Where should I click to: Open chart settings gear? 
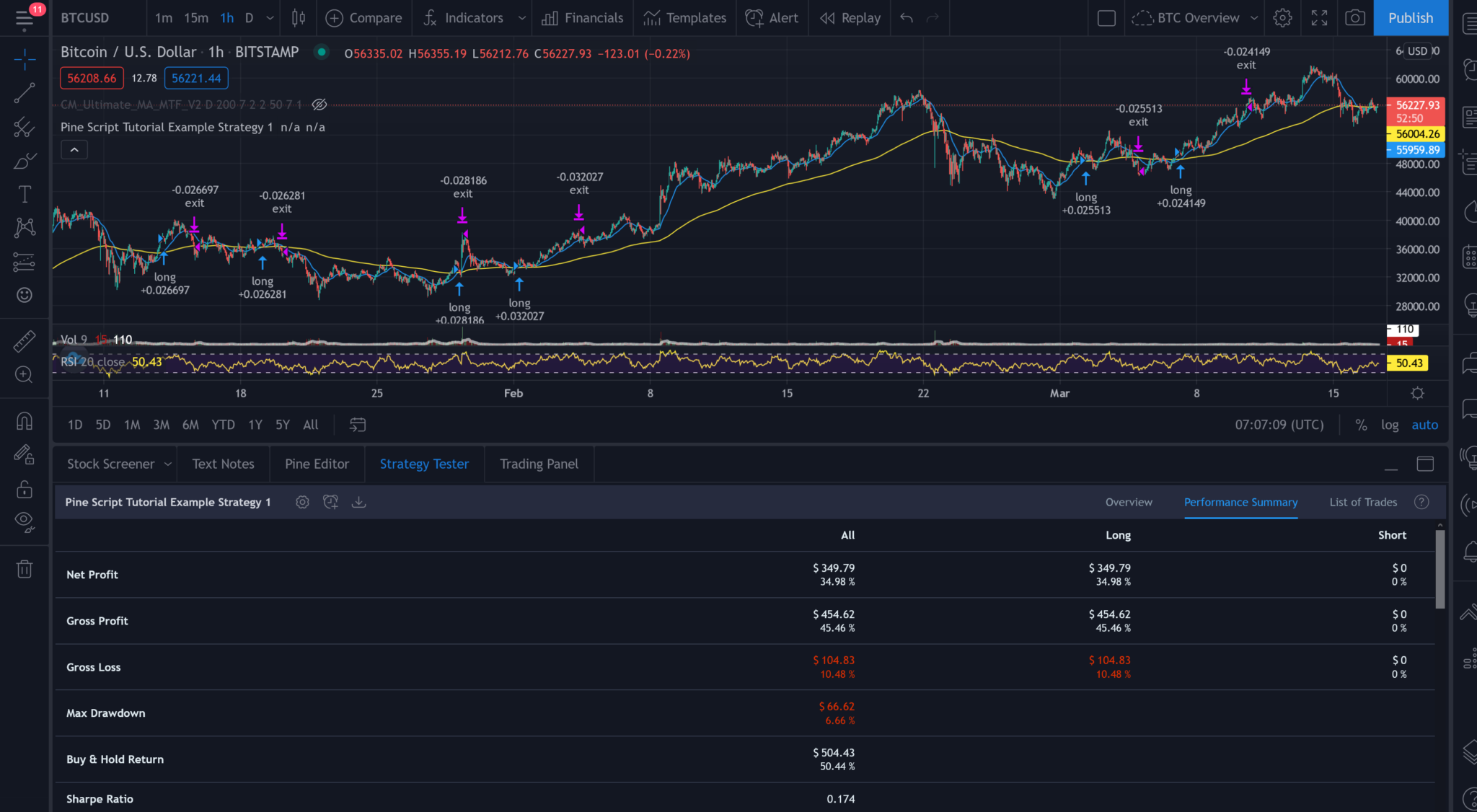[x=1283, y=17]
